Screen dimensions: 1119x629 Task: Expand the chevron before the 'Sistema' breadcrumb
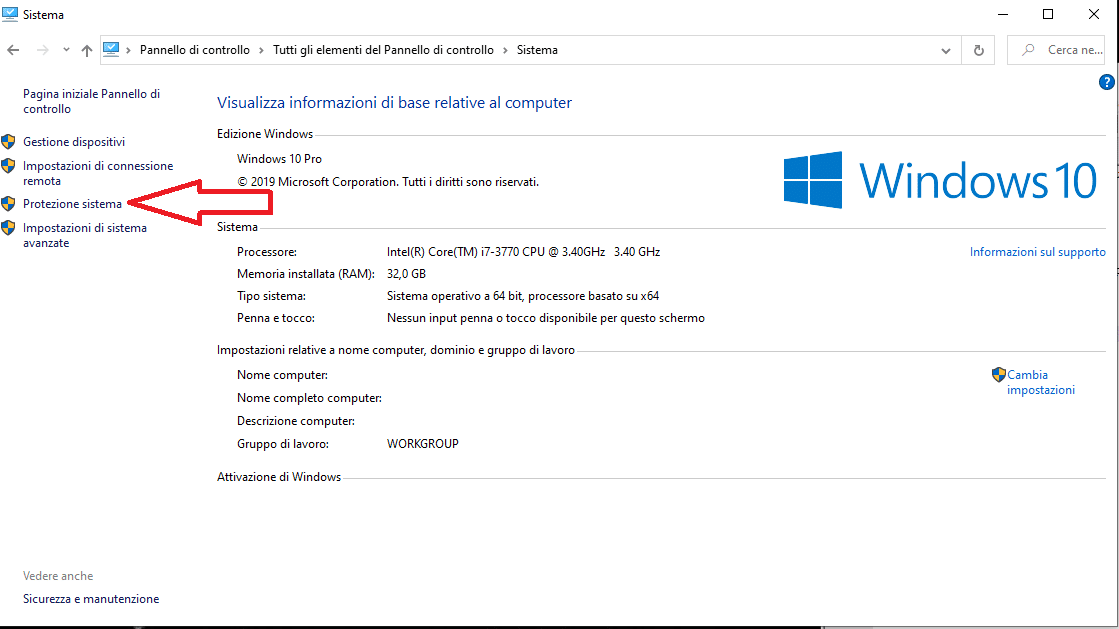505,50
